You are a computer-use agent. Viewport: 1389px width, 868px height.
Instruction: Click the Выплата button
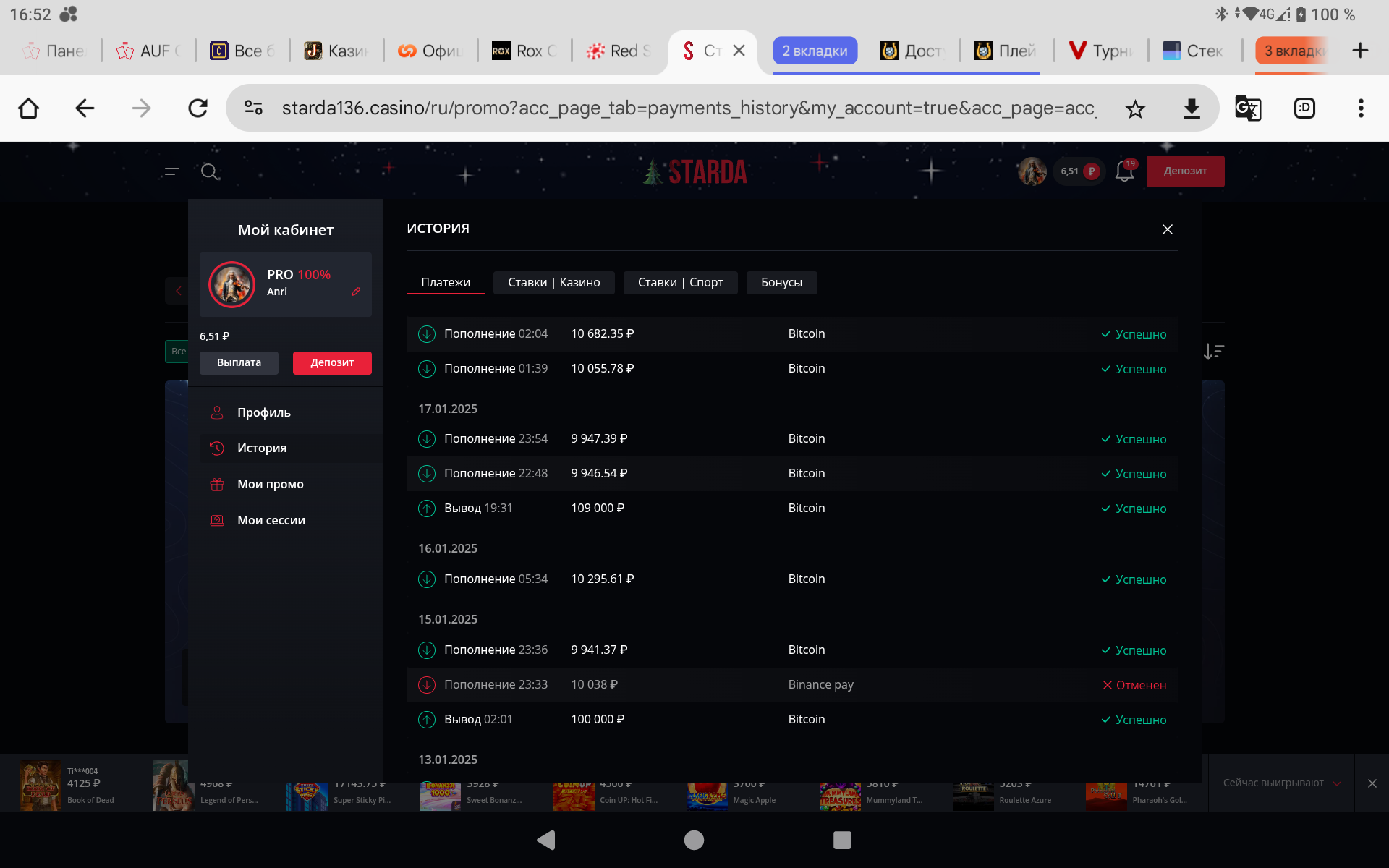(239, 362)
